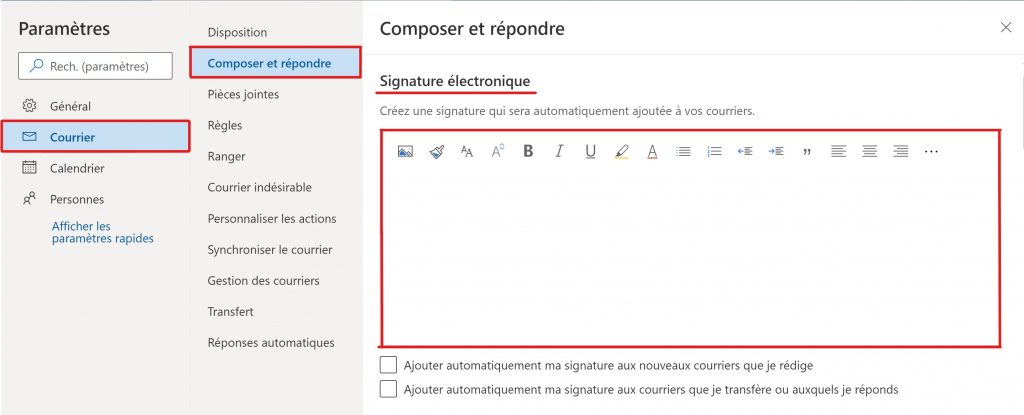Focus the settings search field
The width and height of the screenshot is (1024, 415).
95,66
